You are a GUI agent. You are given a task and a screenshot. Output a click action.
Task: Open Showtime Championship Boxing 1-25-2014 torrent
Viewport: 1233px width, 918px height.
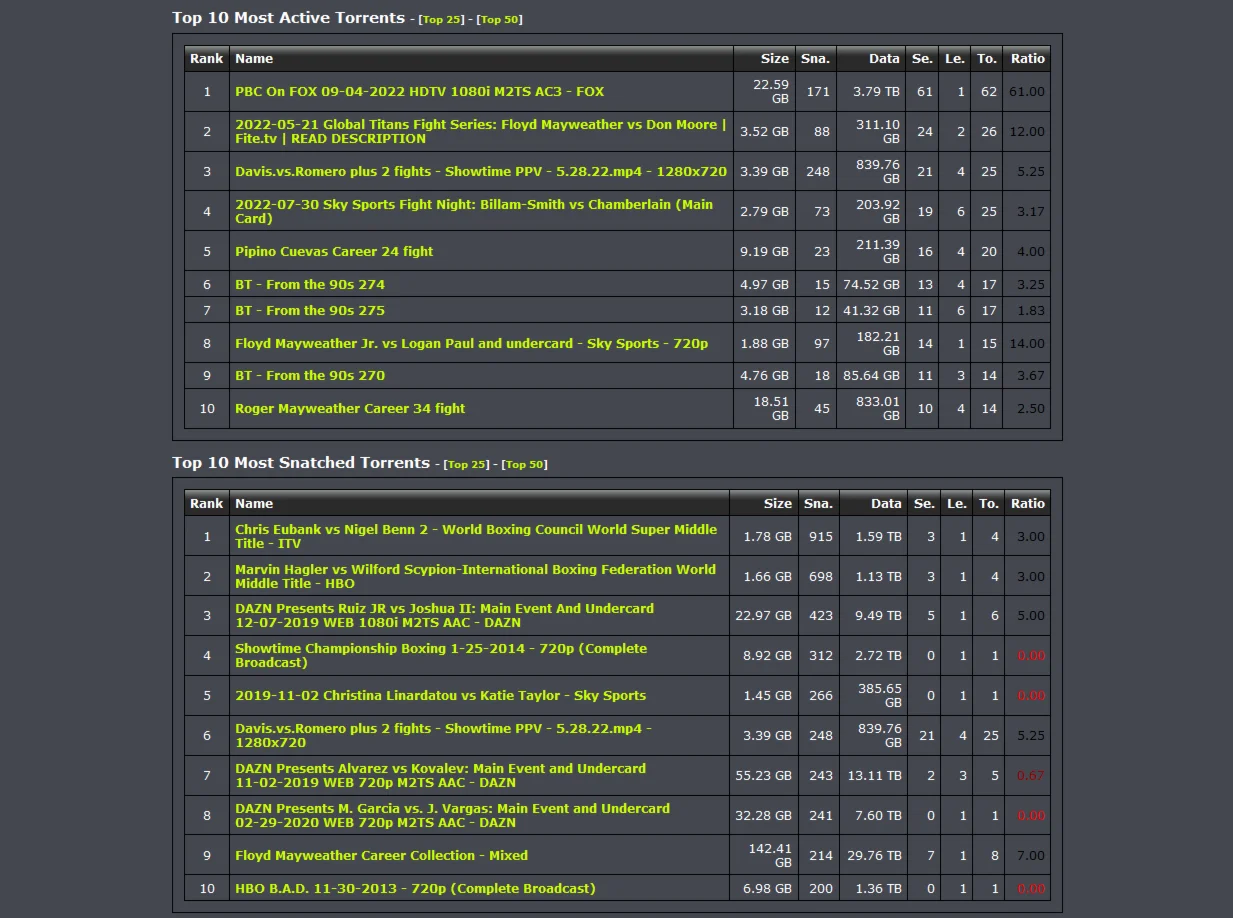point(441,655)
